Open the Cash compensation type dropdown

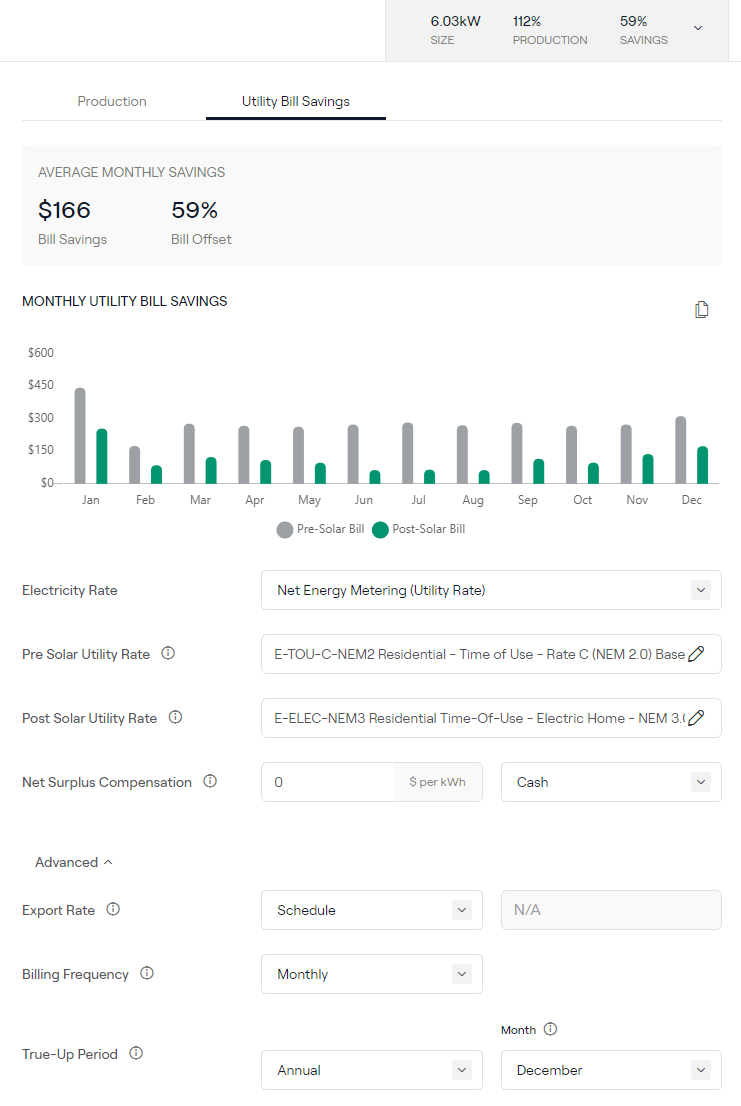click(x=611, y=782)
